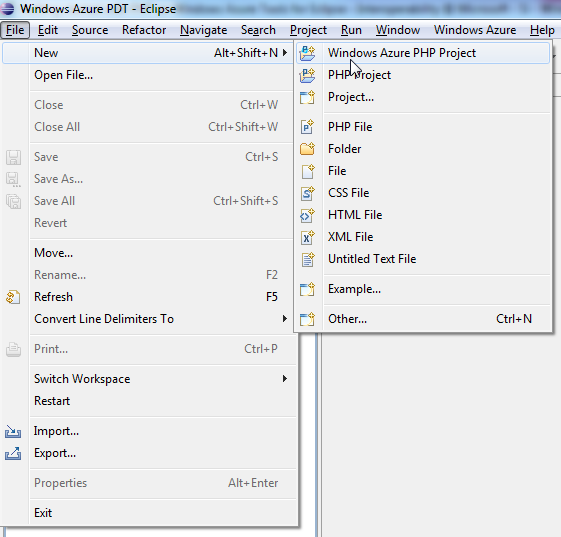This screenshot has width=561, height=537.
Task: Click the Import icon
Action: pyautogui.click(x=13, y=432)
